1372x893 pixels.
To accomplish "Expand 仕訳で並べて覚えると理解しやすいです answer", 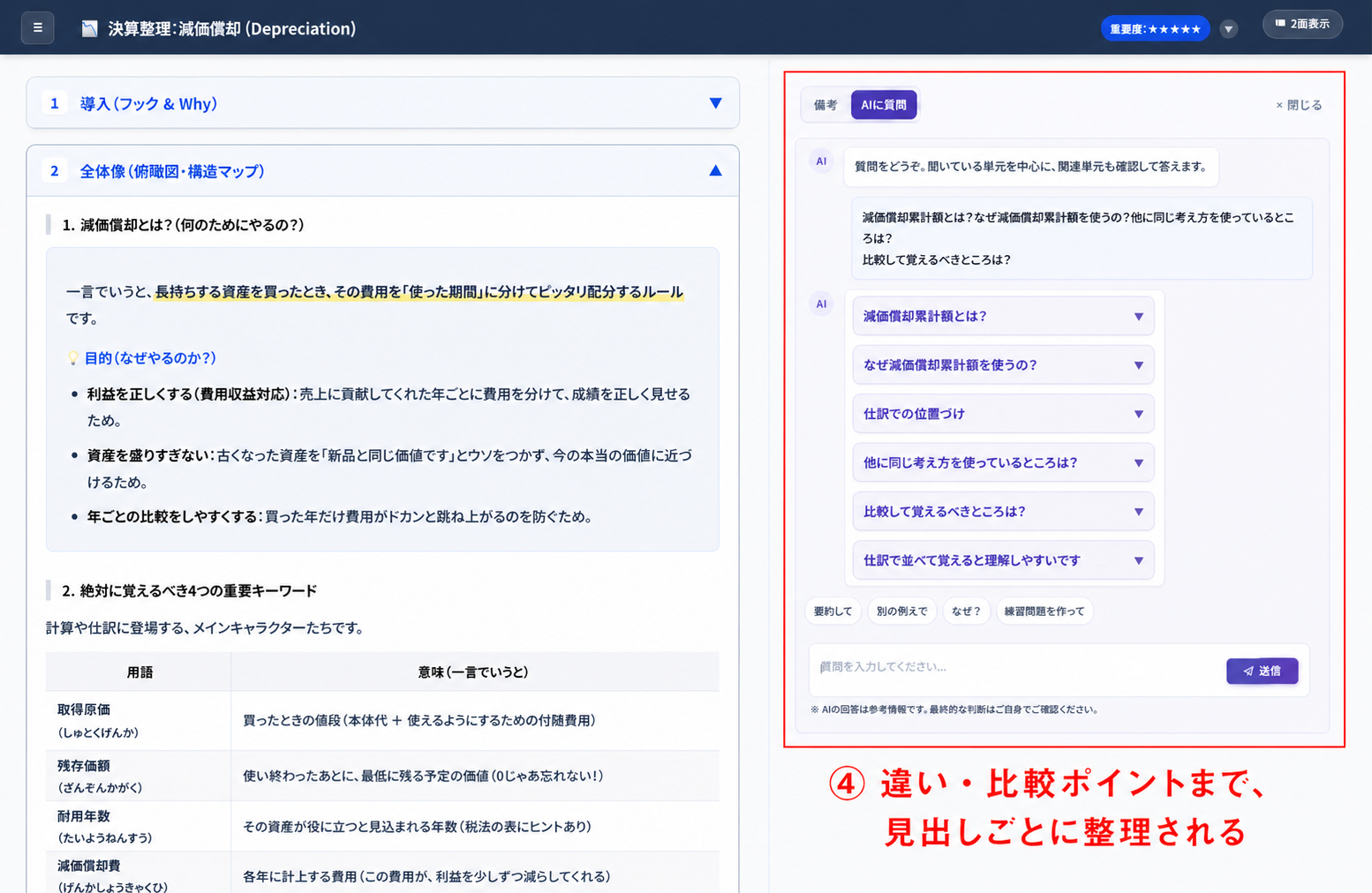I will click(1003, 560).
